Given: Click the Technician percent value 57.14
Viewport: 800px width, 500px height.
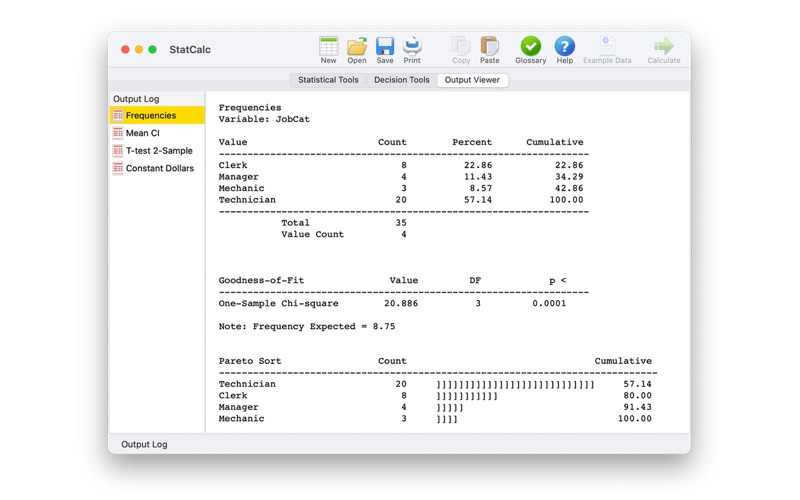Looking at the screenshot, I should (x=478, y=200).
